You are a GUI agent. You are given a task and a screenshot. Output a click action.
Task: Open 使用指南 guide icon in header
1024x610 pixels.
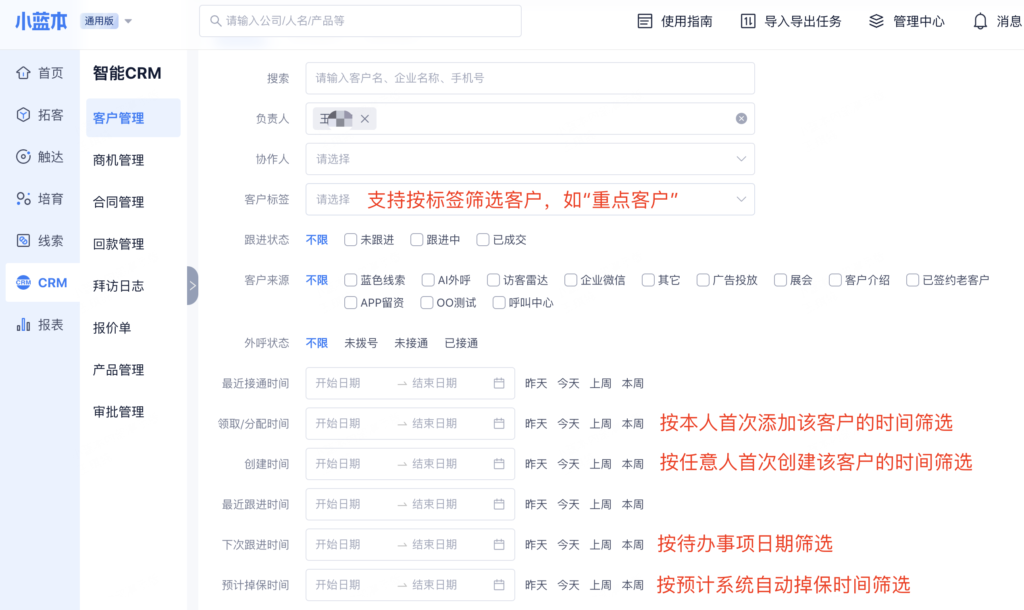645,21
